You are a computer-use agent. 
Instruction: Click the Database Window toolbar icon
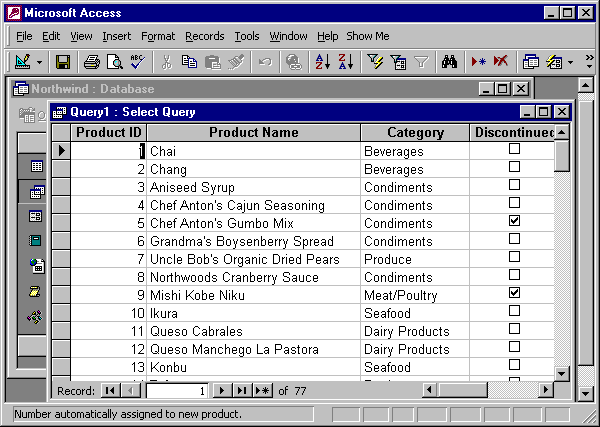click(x=530, y=62)
